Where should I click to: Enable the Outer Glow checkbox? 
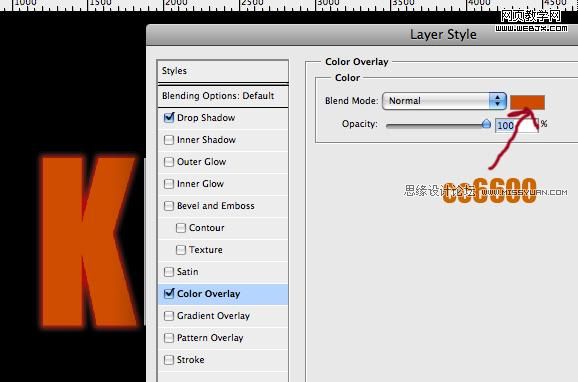(169, 162)
